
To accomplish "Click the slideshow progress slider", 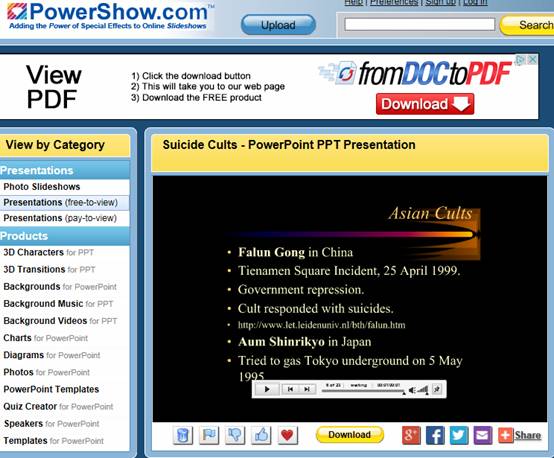I will coord(363,391).
